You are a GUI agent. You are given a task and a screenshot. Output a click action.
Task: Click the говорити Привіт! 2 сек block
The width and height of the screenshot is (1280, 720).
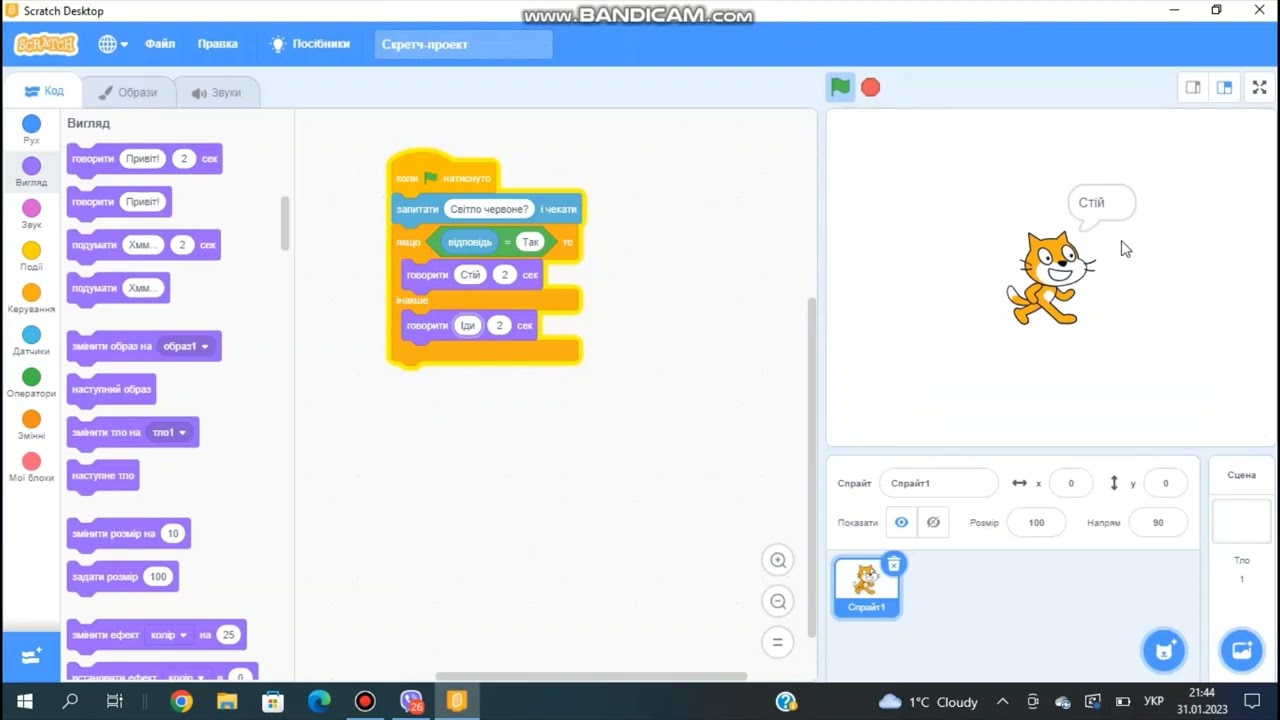pos(145,159)
